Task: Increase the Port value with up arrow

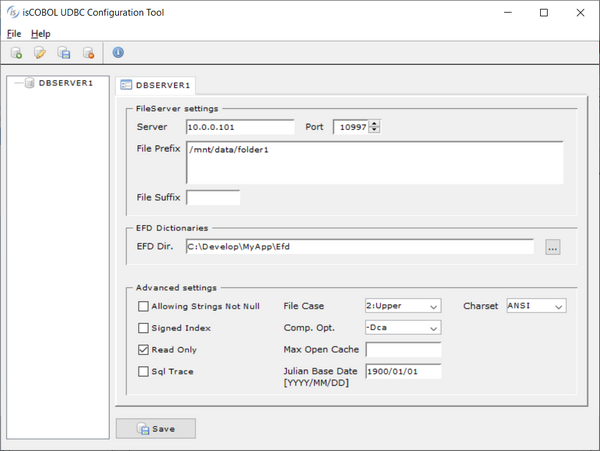Action: [x=375, y=124]
